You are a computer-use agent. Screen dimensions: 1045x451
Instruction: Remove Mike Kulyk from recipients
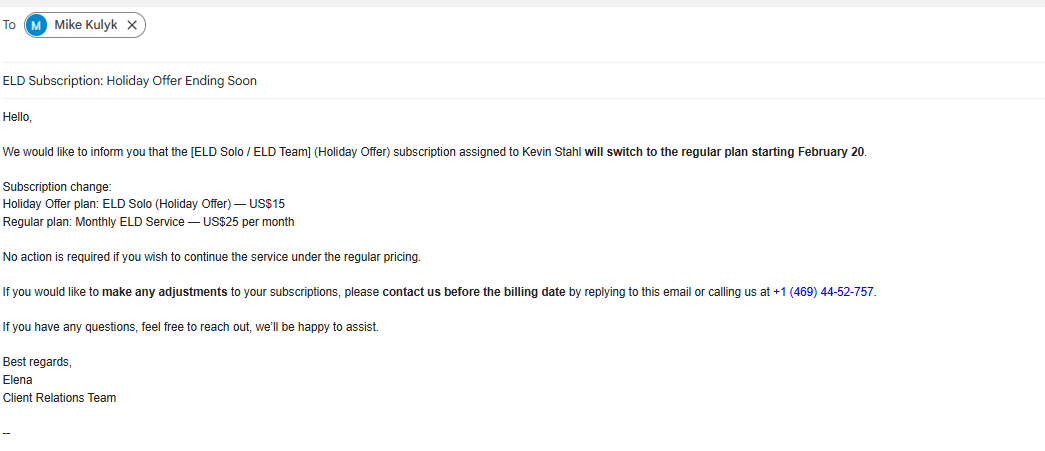tap(132, 26)
